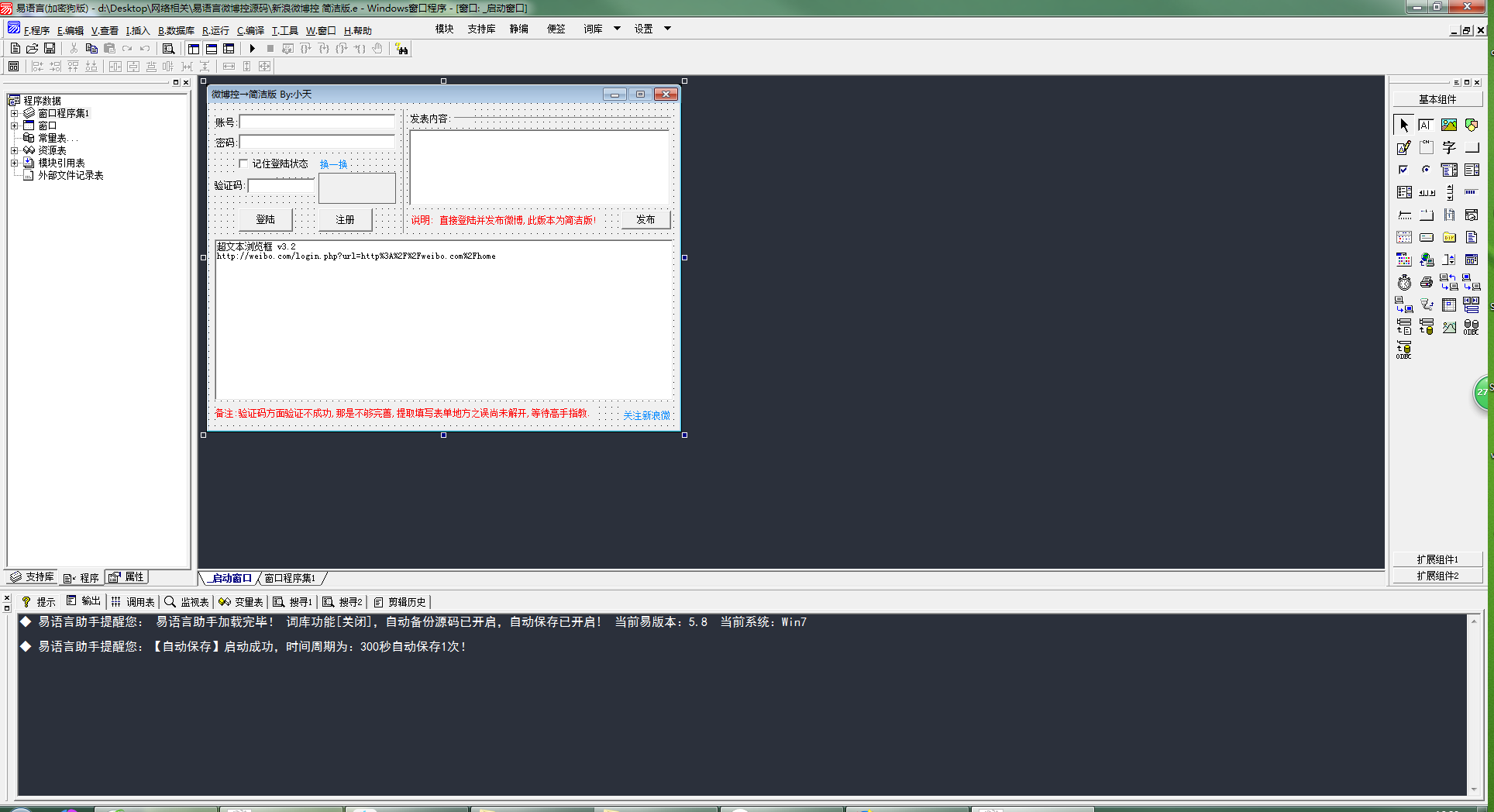Click the Save floppy disk icon
Viewport: 1494px width, 812px height.
coord(50,48)
